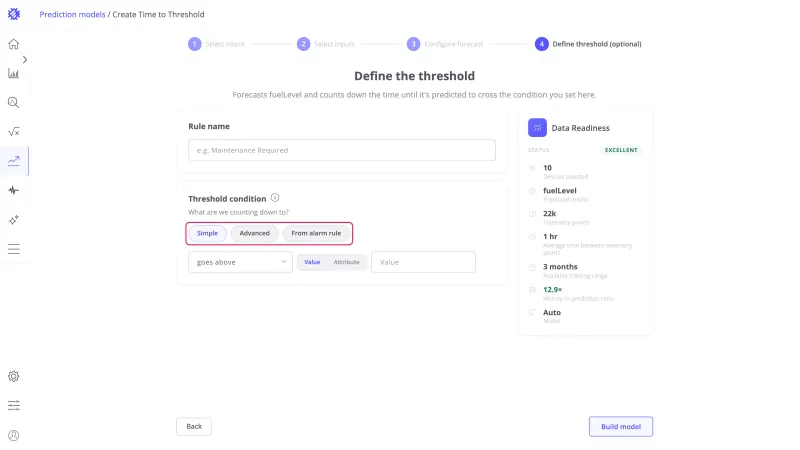
Task: Open the Home sidebar icon
Action: (x=14, y=44)
